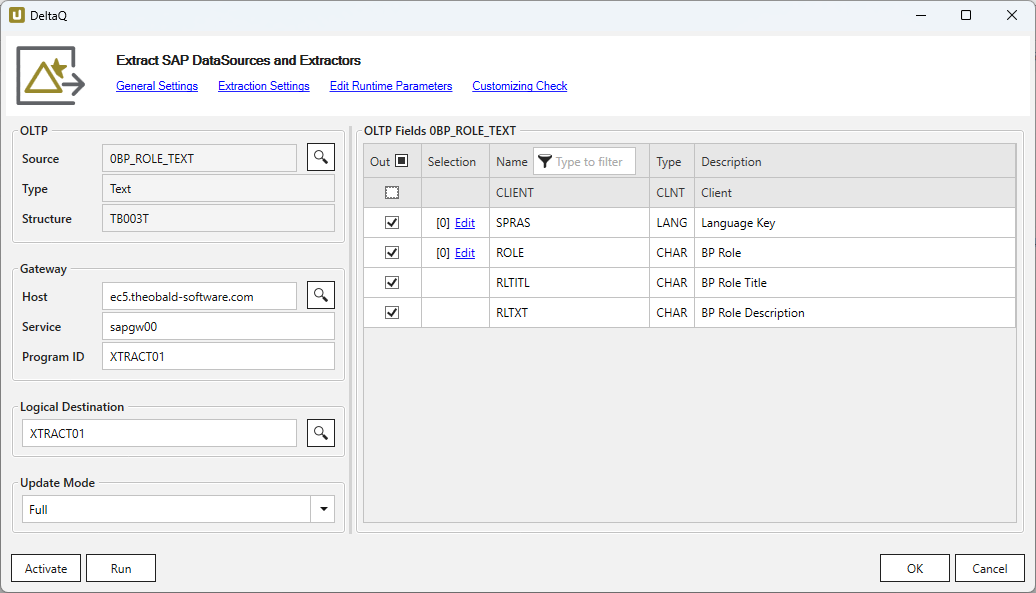Open Extraction Settings
Screen dimensions: 1036x593
(x=264, y=86)
